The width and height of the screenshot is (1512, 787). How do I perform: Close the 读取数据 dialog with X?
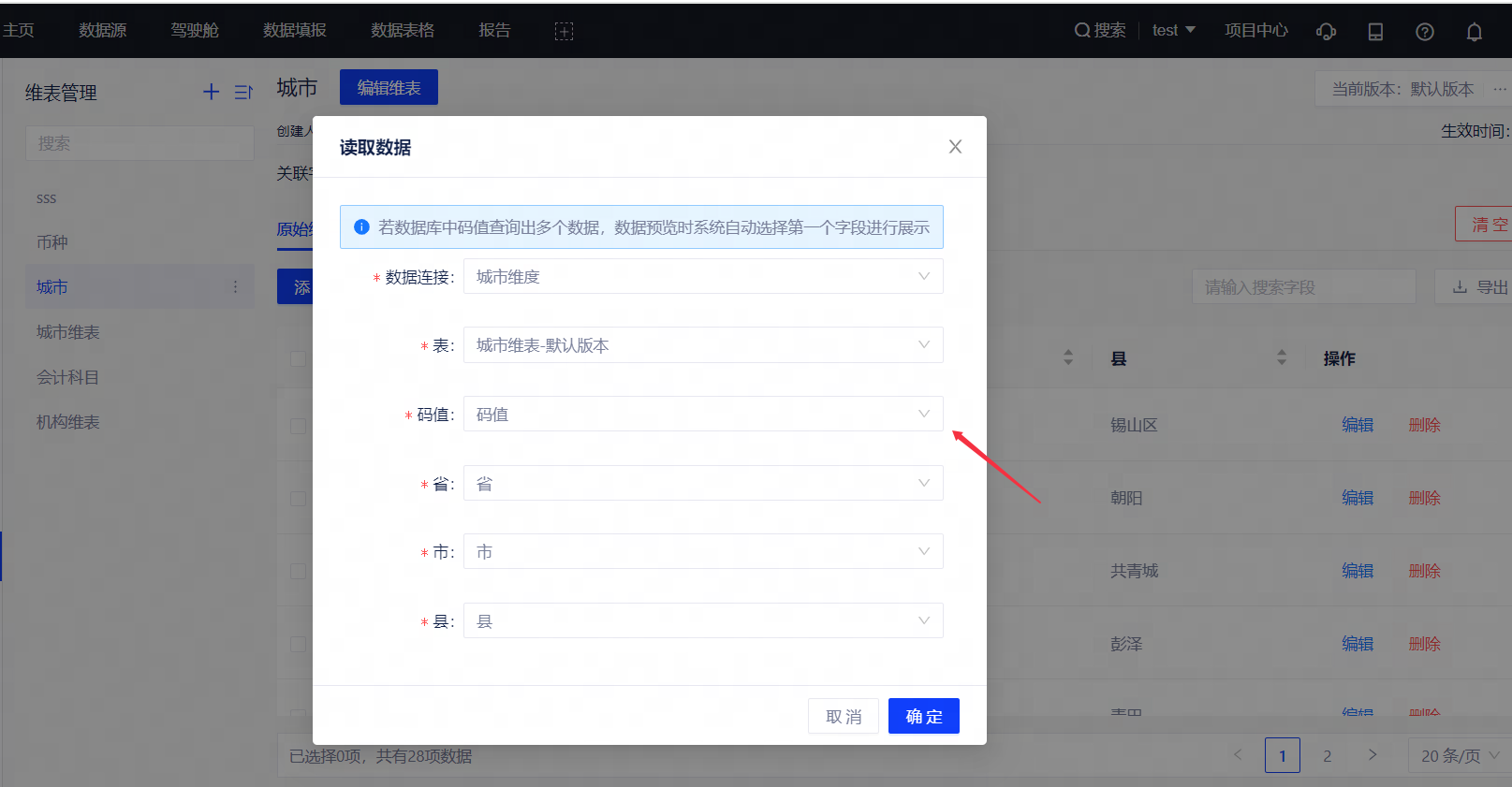[x=955, y=147]
